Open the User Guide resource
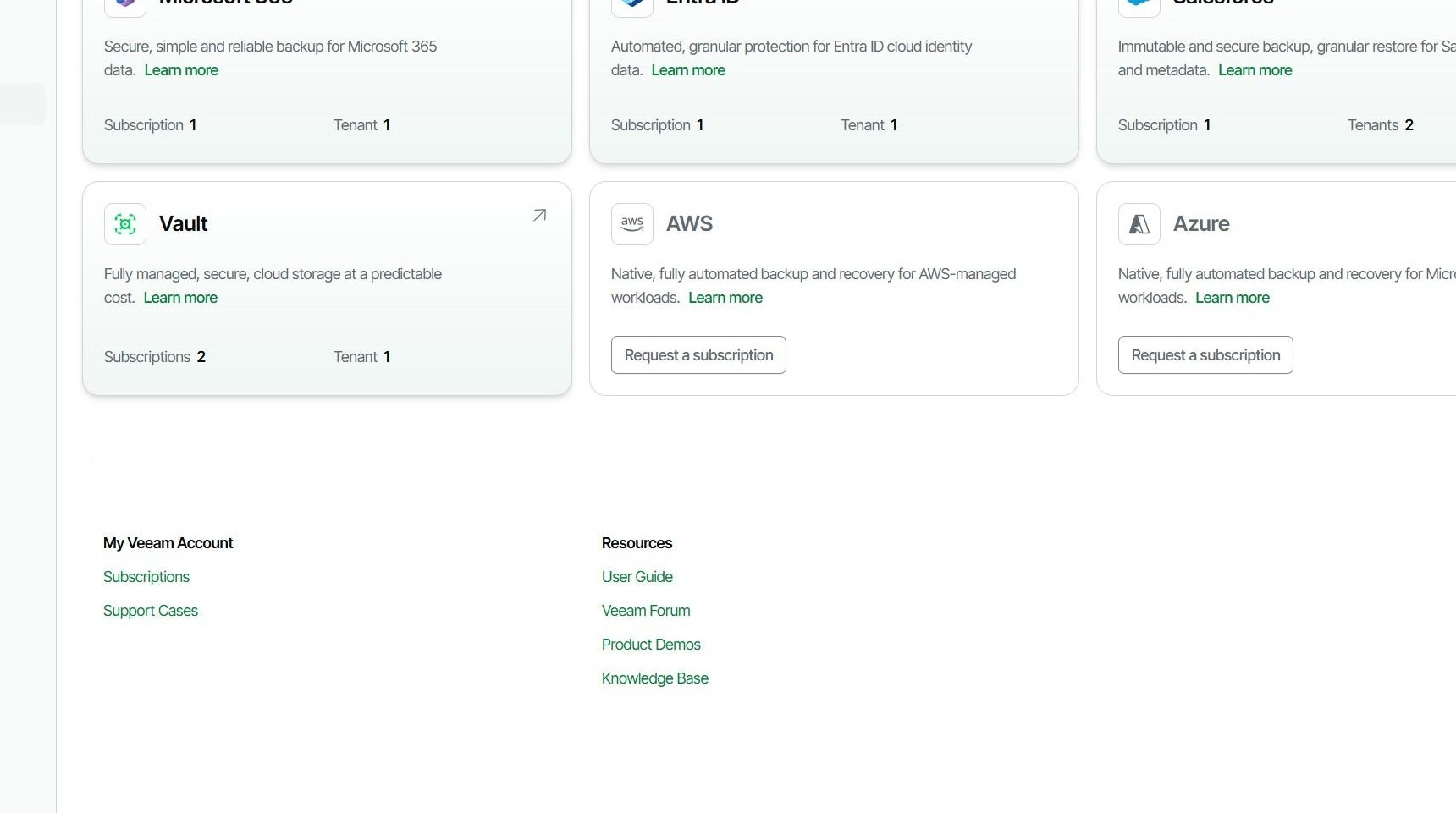 (x=637, y=577)
